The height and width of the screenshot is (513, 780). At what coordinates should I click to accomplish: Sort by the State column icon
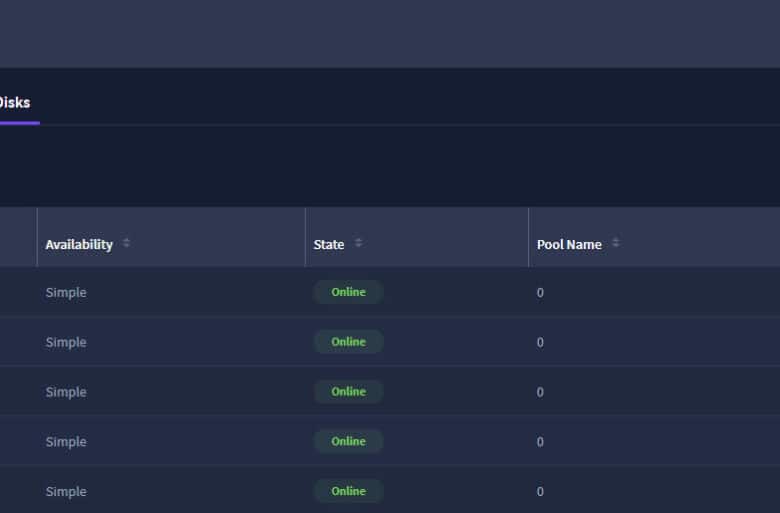point(358,243)
